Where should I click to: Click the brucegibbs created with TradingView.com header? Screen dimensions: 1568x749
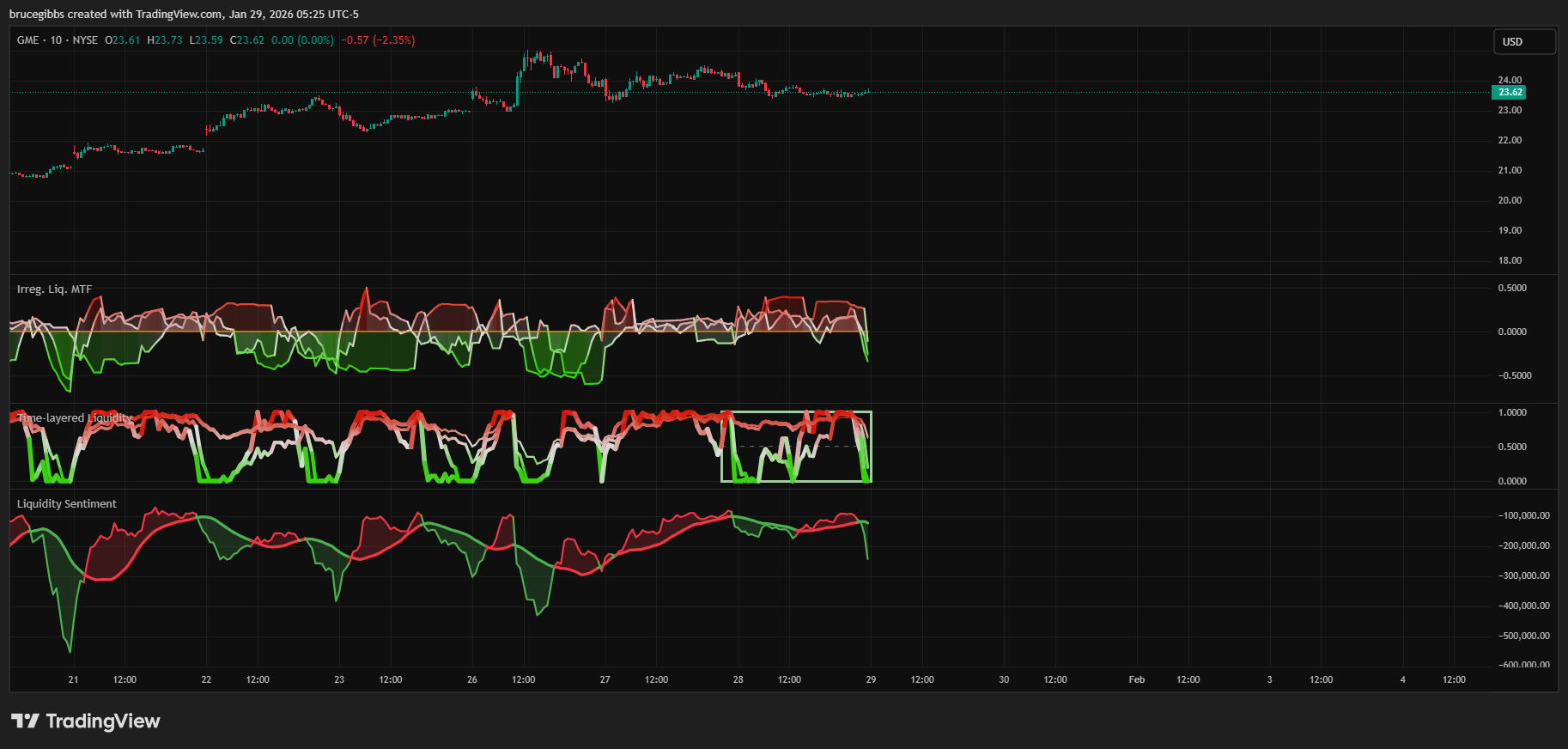coord(184,14)
